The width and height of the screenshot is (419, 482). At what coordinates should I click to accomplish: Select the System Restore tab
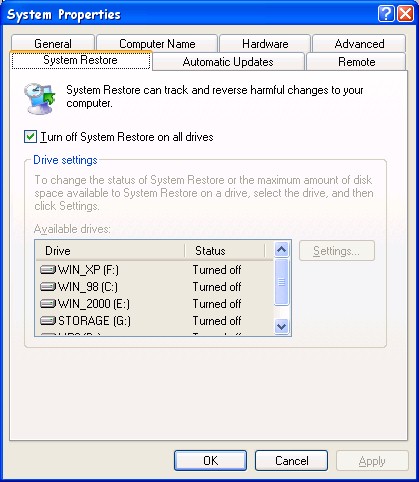click(x=80, y=60)
